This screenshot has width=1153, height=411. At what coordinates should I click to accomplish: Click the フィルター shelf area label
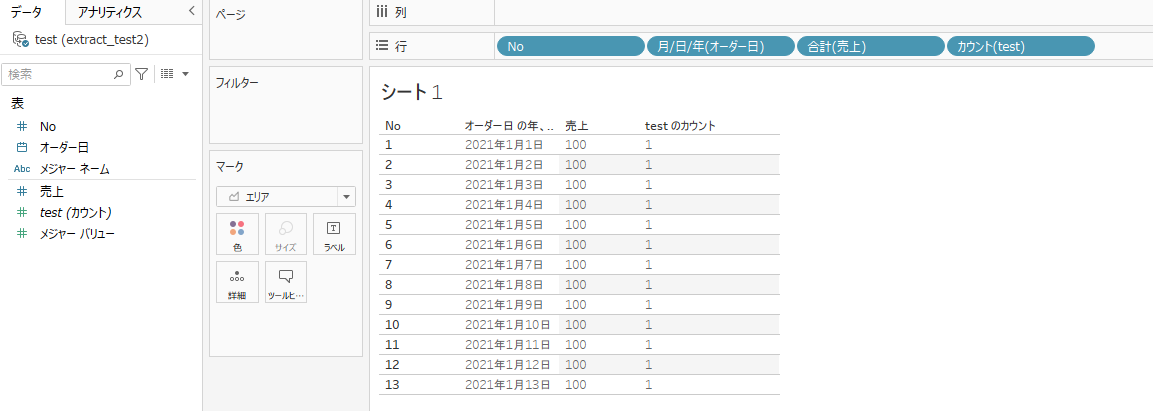coord(237,83)
